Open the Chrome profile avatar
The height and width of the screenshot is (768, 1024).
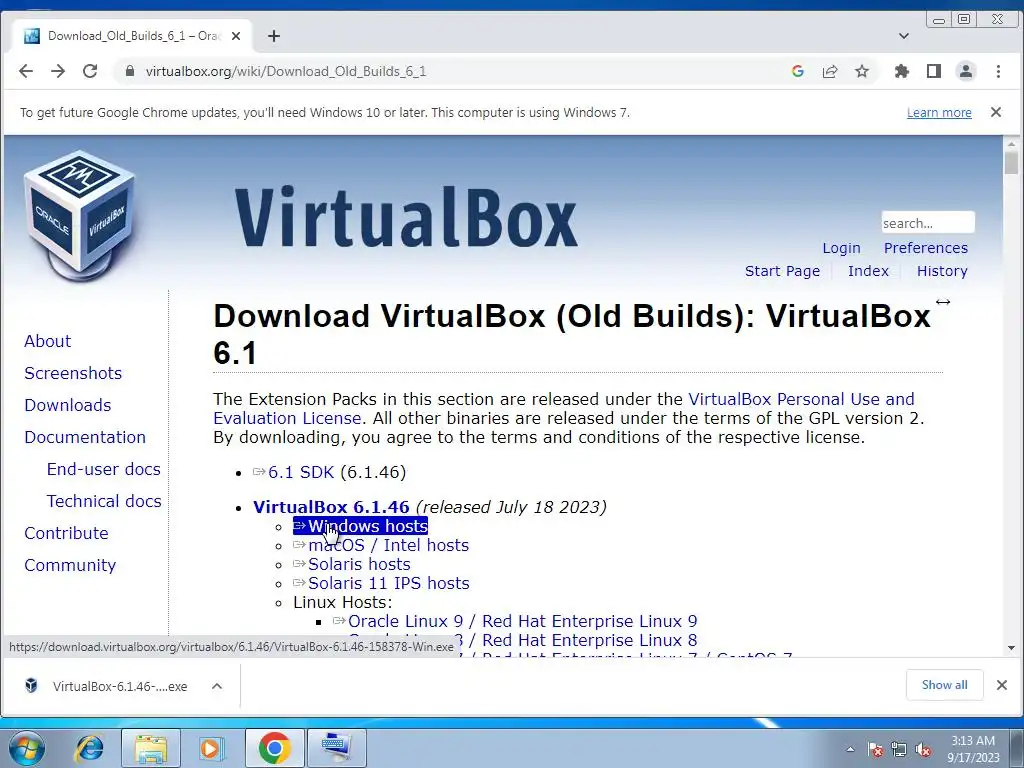(x=966, y=71)
